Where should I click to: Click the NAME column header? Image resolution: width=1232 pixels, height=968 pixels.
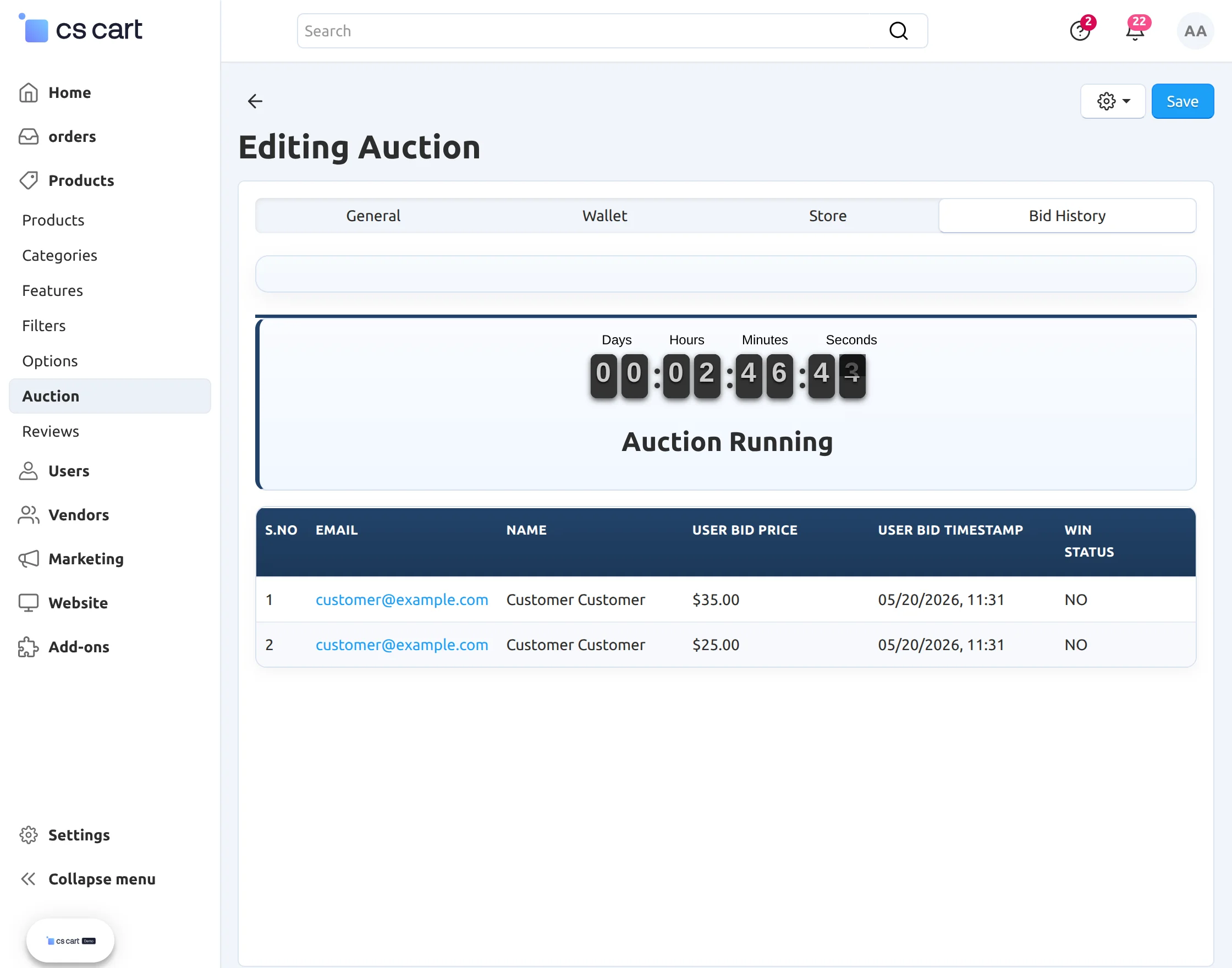click(526, 530)
